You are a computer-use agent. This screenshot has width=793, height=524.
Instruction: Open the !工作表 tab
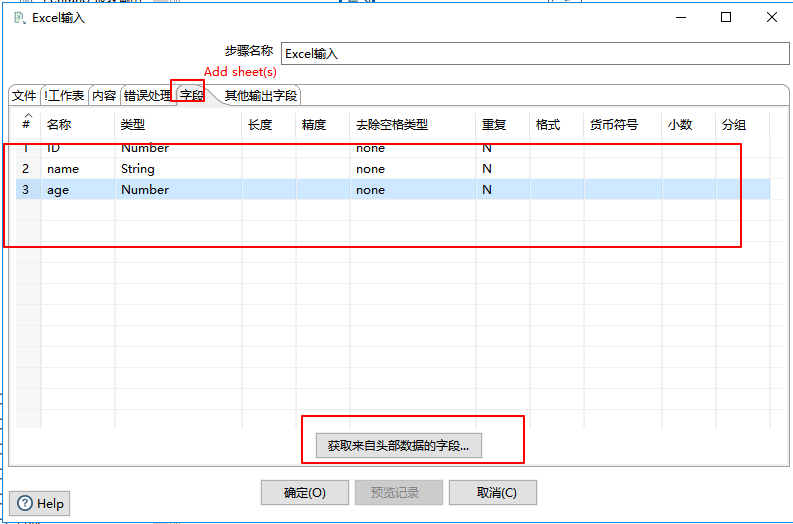point(64,96)
